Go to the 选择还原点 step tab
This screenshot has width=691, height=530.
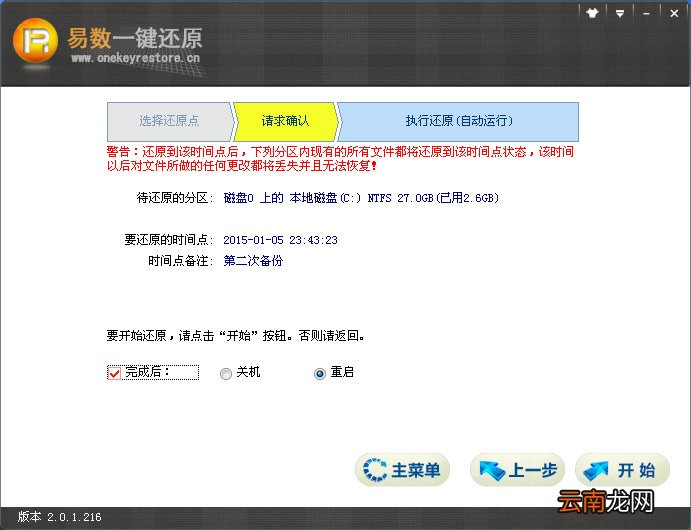(x=169, y=121)
